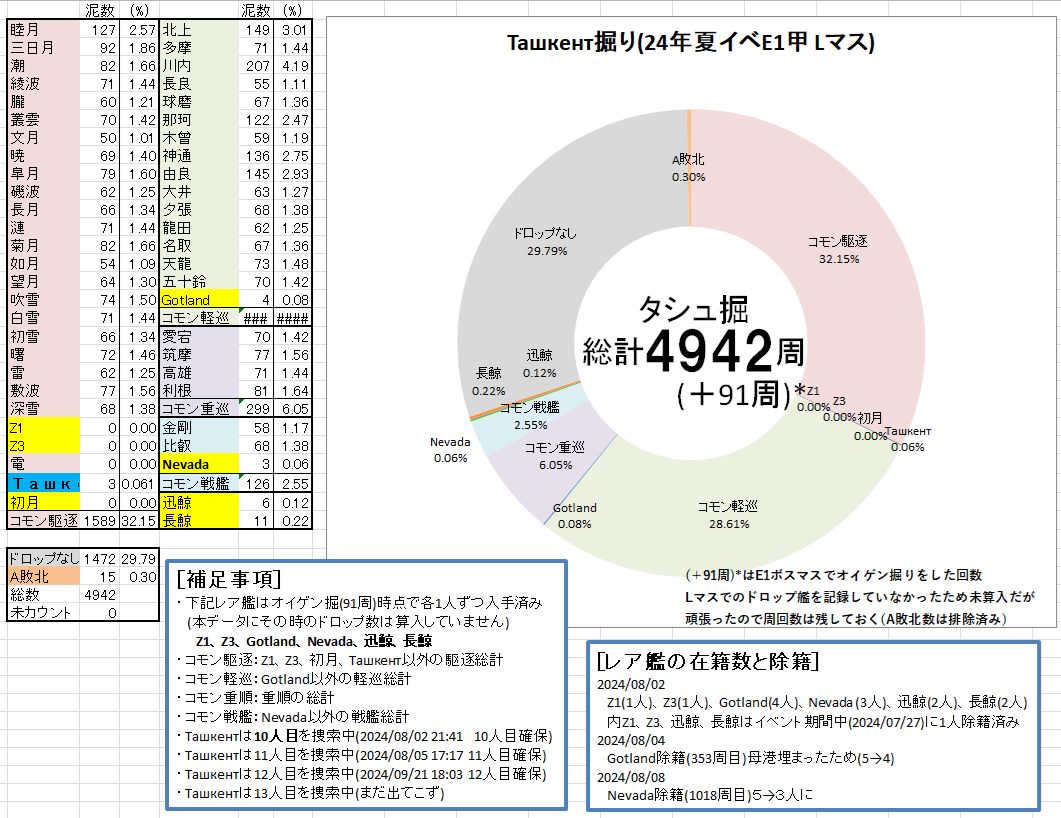1061x818 pixels.
Task: Click the Nevada 0.06% chart label
Action: pyautogui.click(x=450, y=450)
